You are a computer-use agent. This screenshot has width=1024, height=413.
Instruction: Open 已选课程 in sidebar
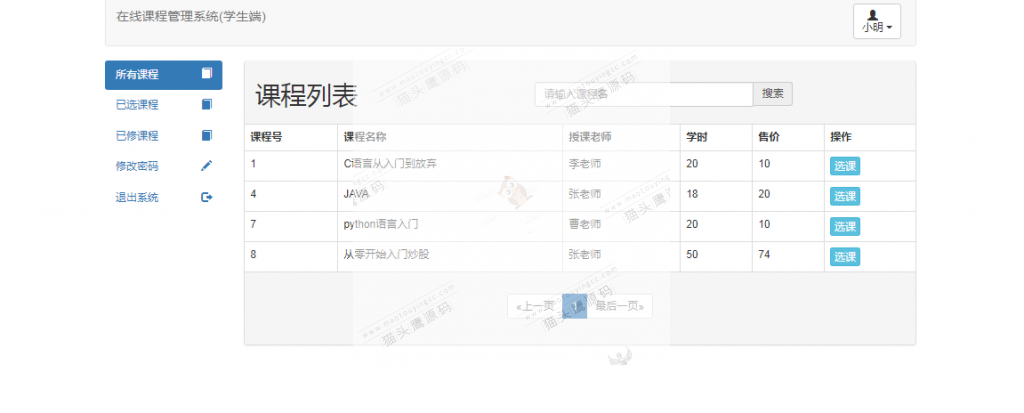coord(163,105)
